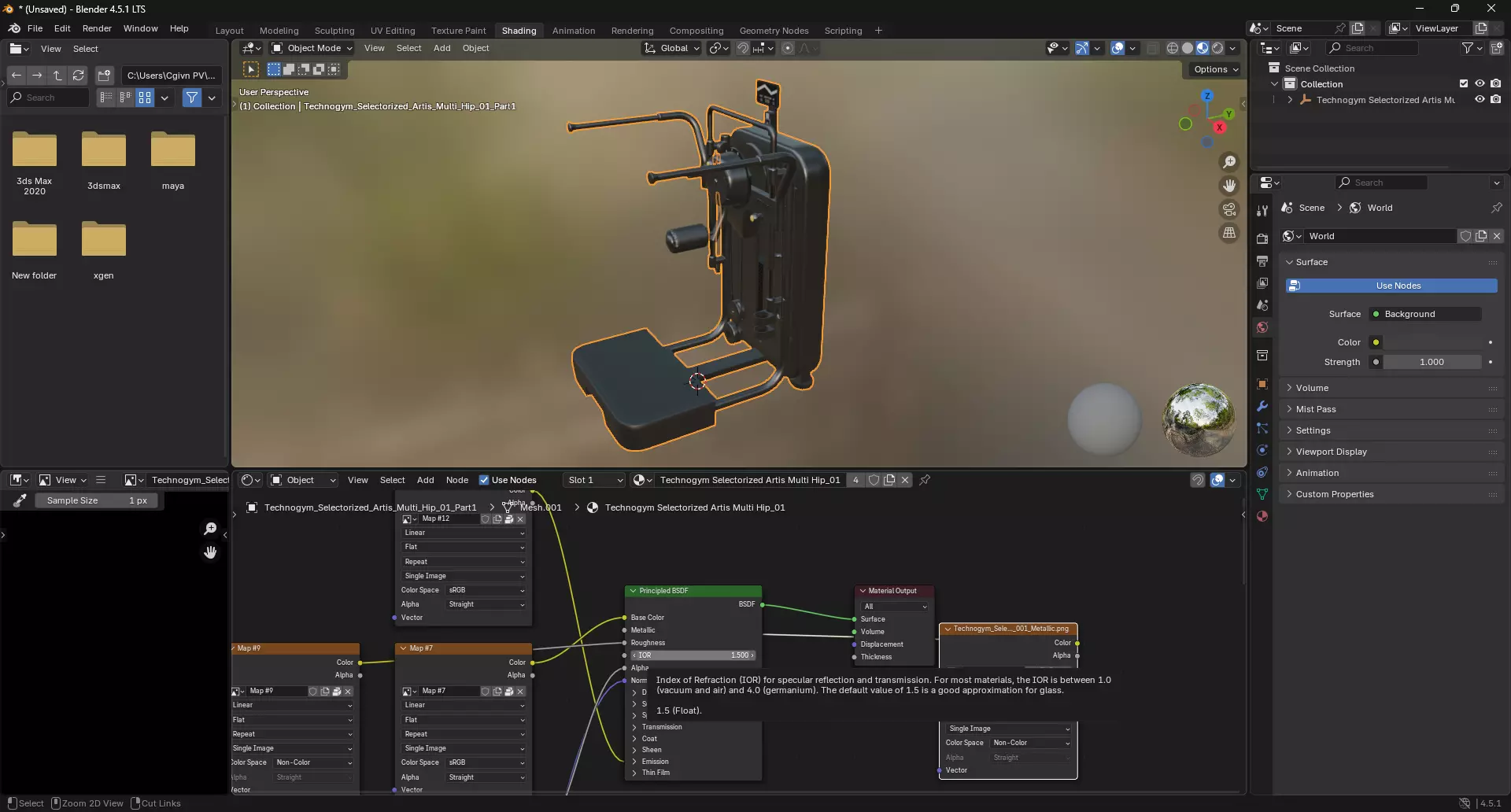1511x812 pixels.
Task: Open the Tool properties tab
Action: tap(1262, 211)
